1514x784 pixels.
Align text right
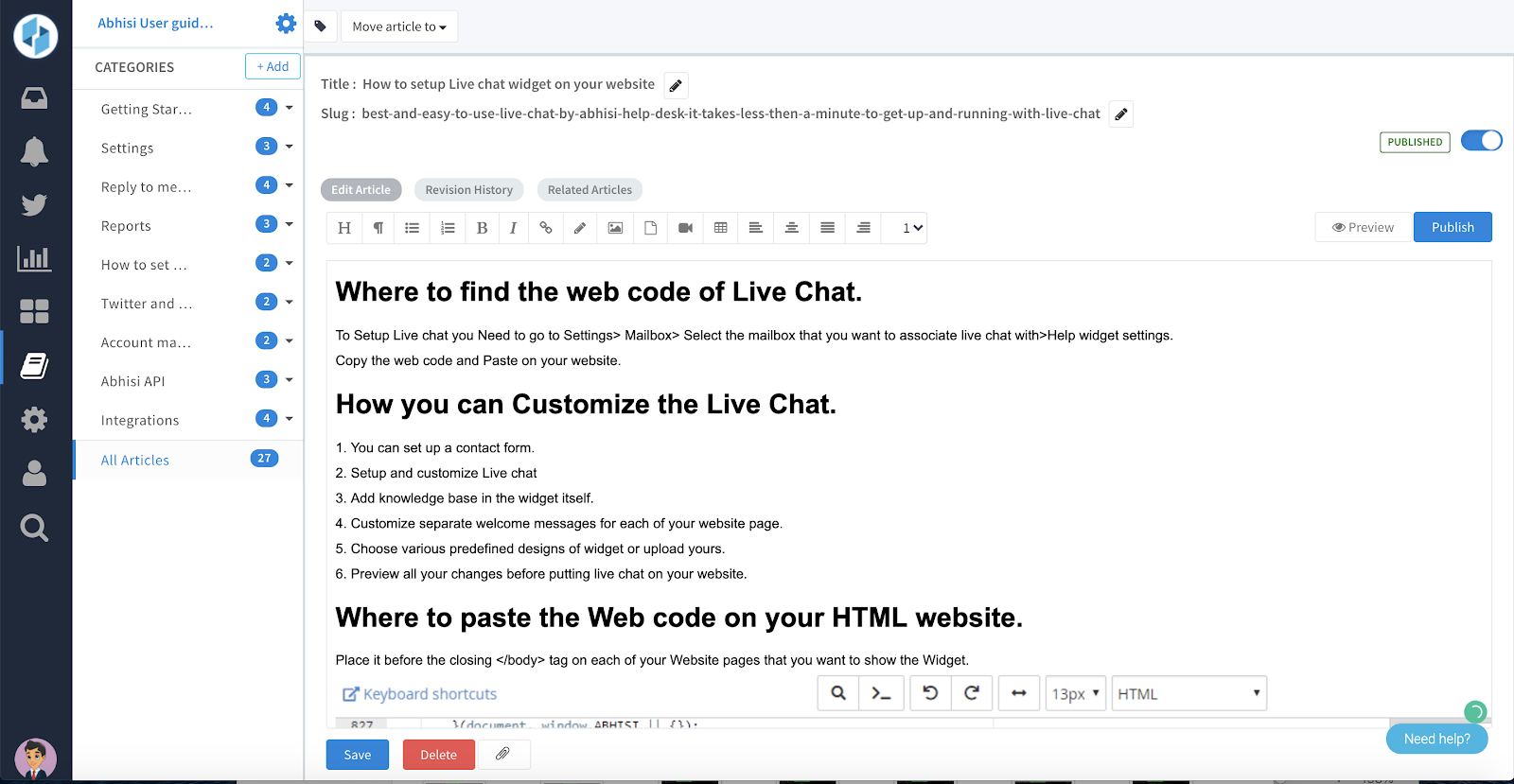pos(864,228)
